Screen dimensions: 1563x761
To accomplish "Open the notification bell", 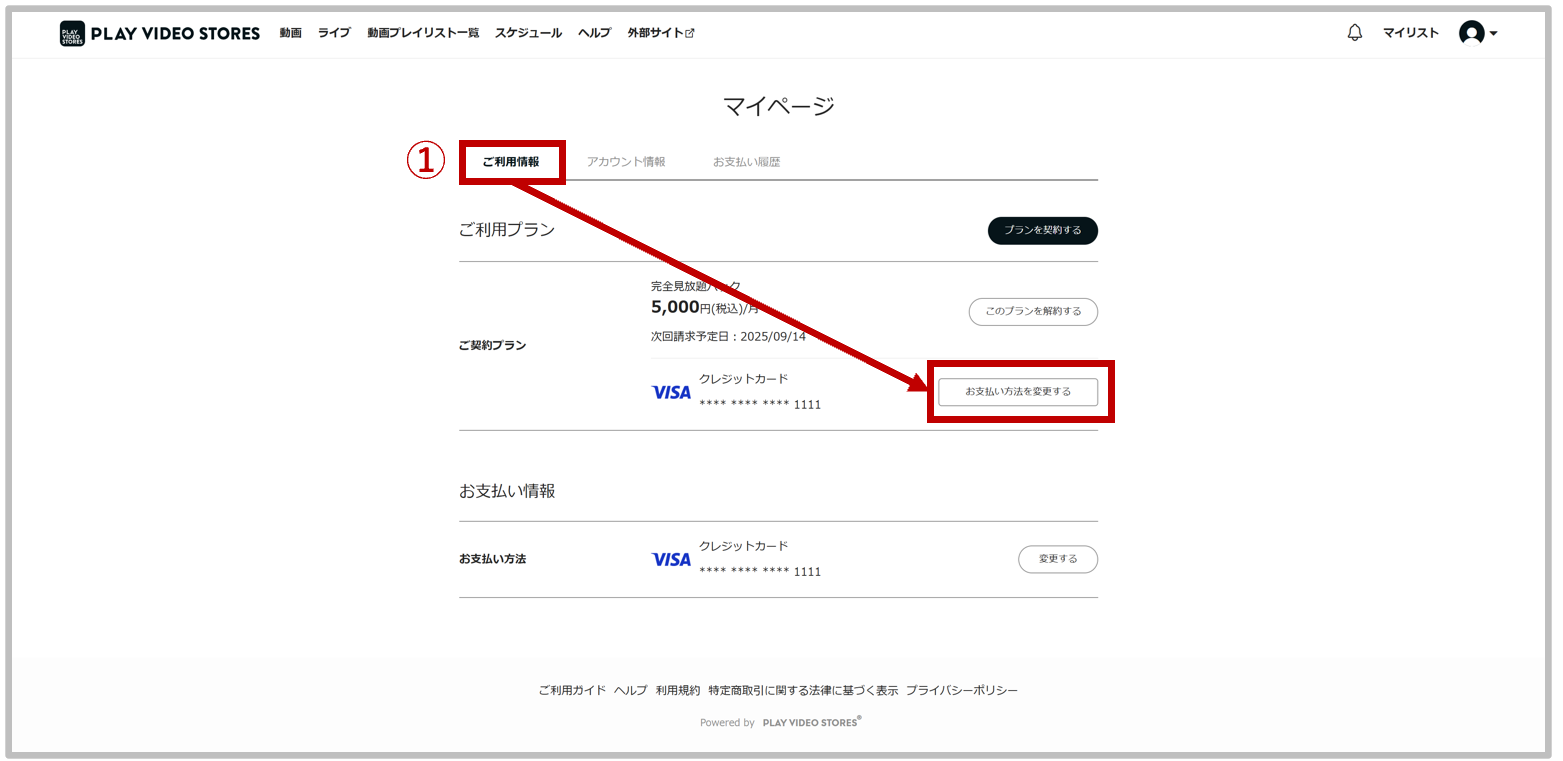I will [1354, 33].
